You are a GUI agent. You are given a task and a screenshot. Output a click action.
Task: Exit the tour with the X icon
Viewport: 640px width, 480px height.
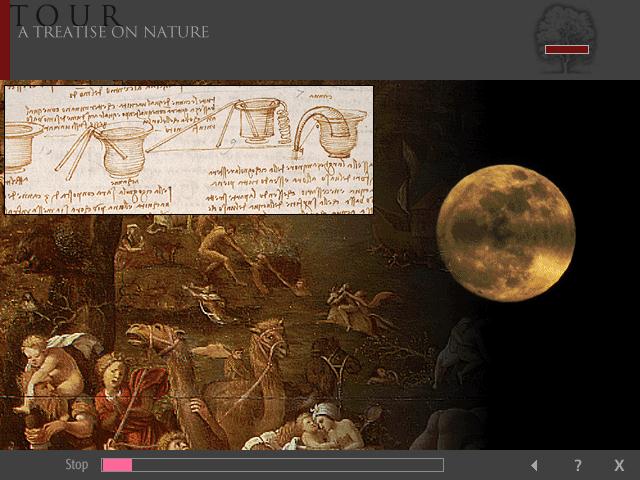(x=619, y=465)
